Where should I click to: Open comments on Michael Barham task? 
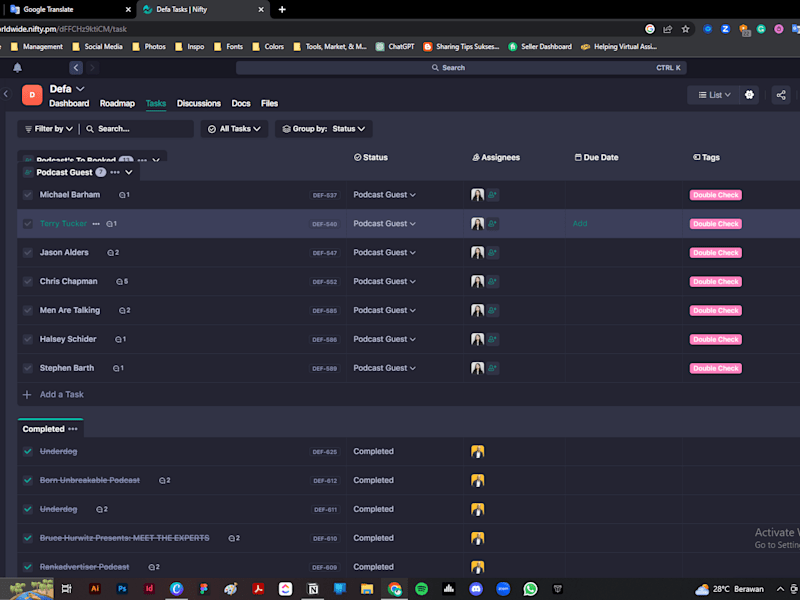tap(124, 195)
